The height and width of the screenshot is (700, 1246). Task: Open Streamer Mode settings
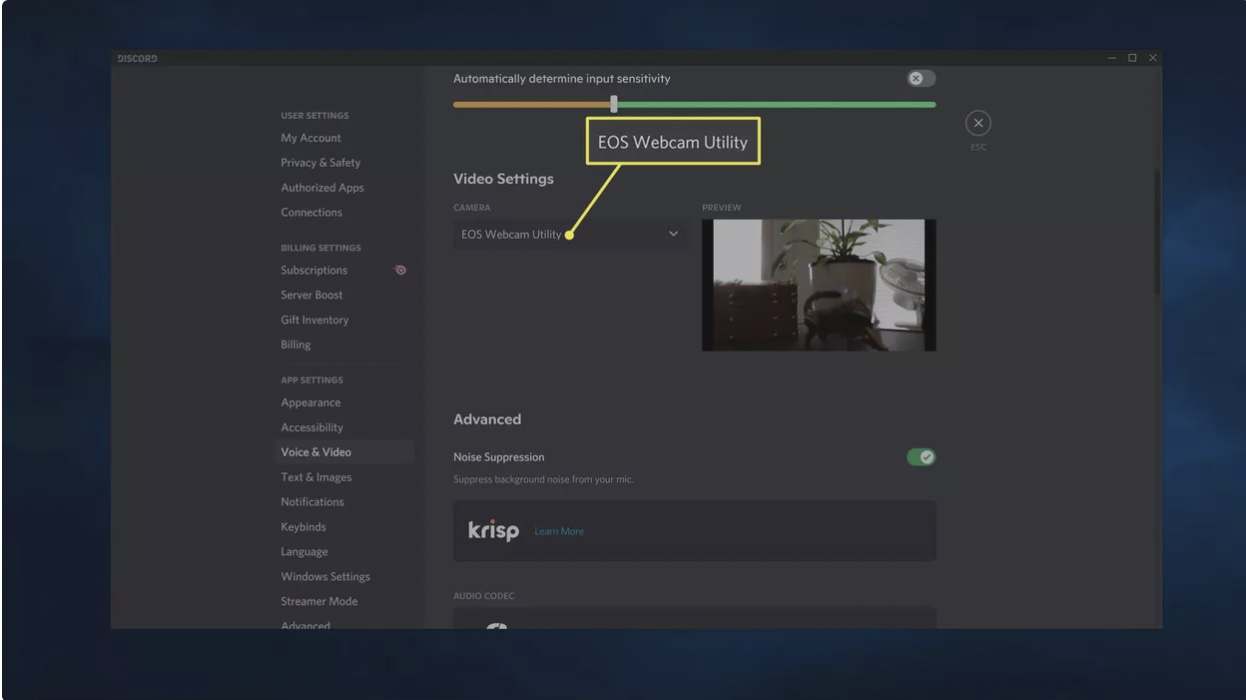tap(319, 601)
